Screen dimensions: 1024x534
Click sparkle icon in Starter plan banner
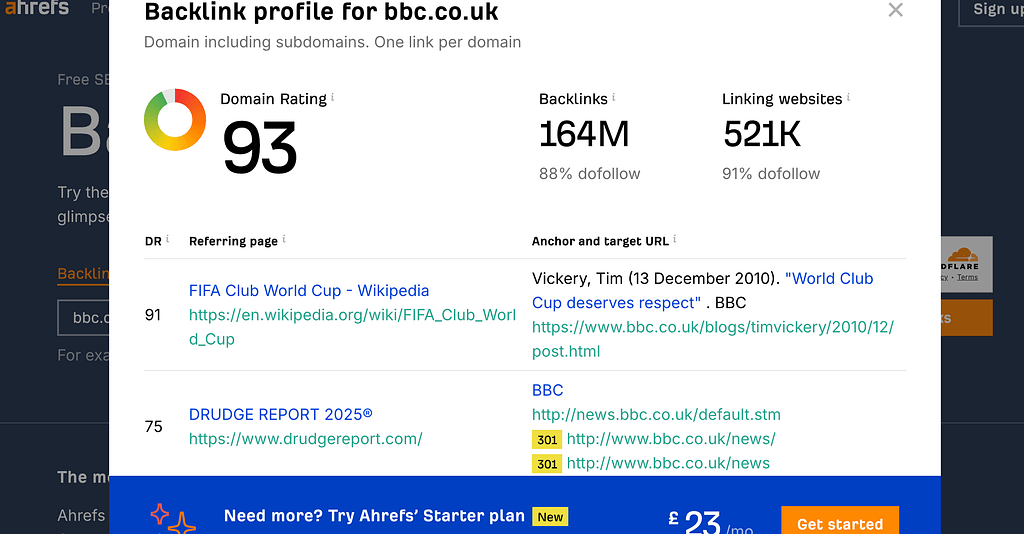point(172,518)
